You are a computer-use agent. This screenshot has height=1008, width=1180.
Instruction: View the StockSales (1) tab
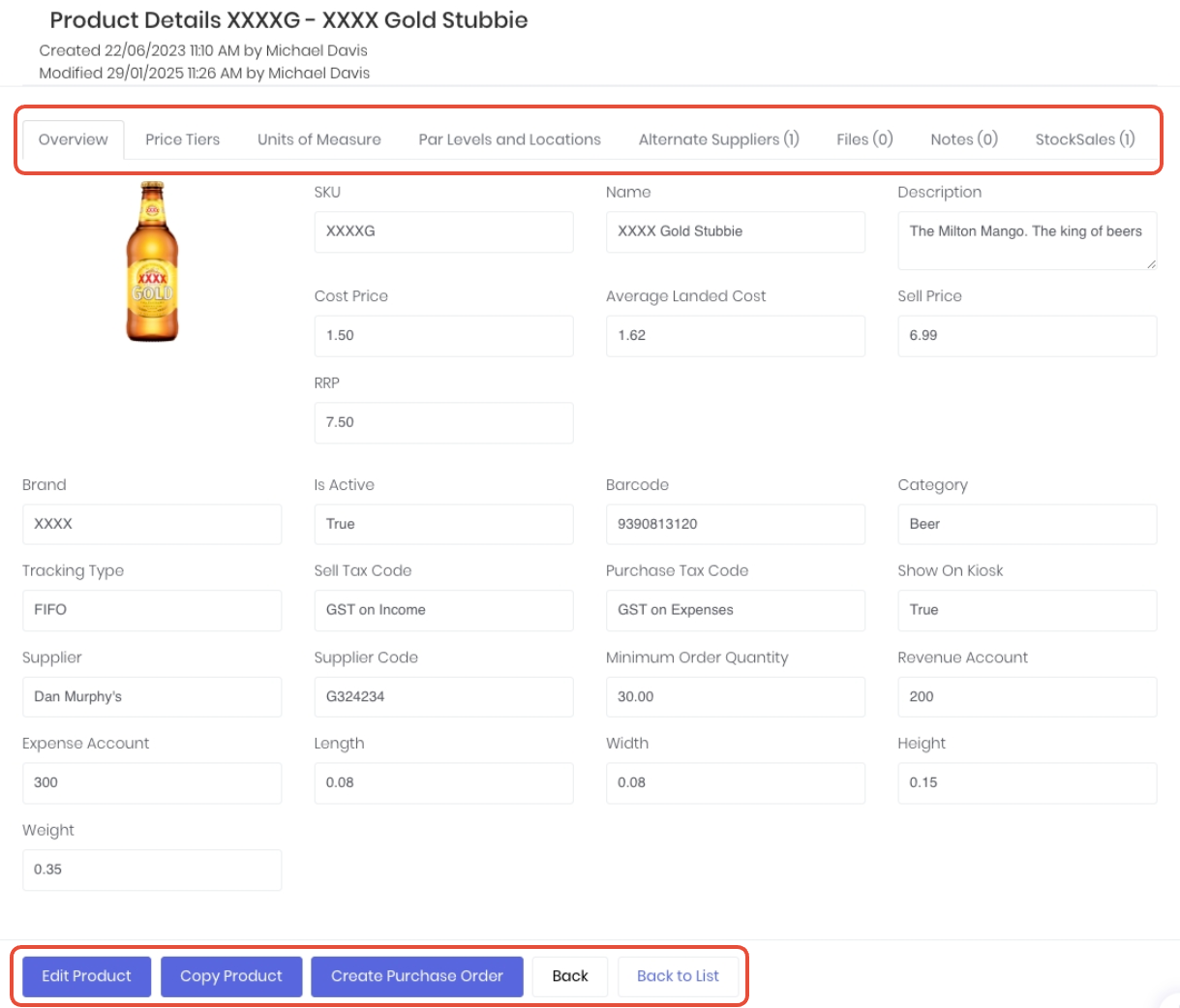(1085, 139)
